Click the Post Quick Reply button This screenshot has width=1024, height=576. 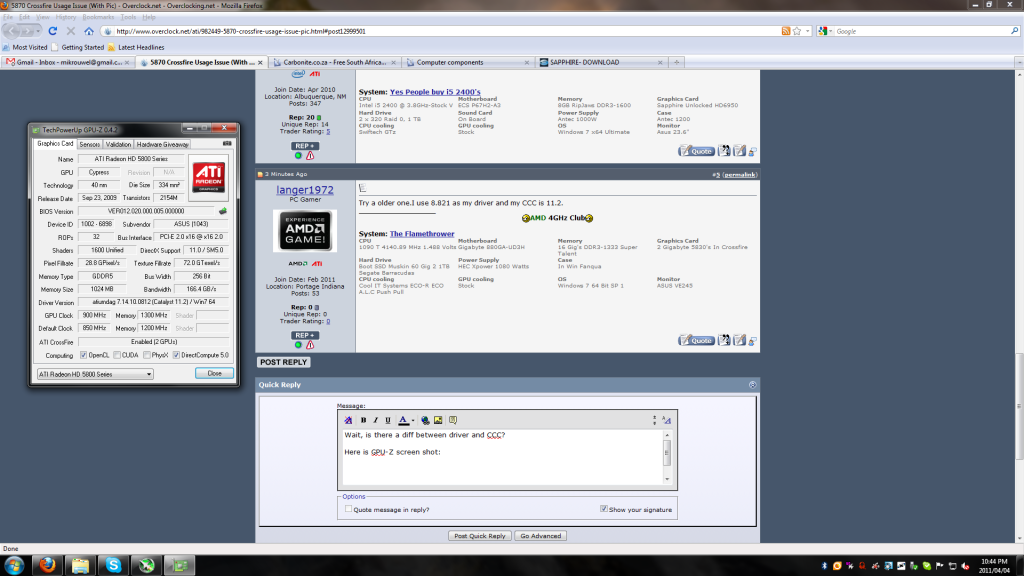(480, 536)
